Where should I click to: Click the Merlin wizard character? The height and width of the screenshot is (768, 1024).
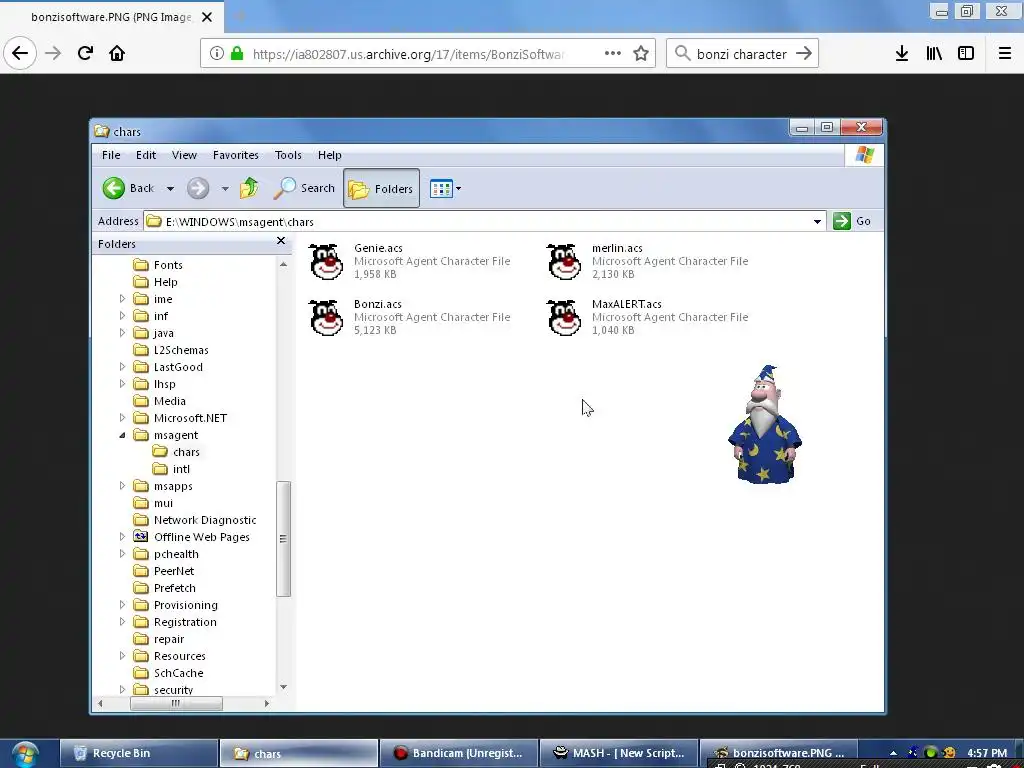764,424
